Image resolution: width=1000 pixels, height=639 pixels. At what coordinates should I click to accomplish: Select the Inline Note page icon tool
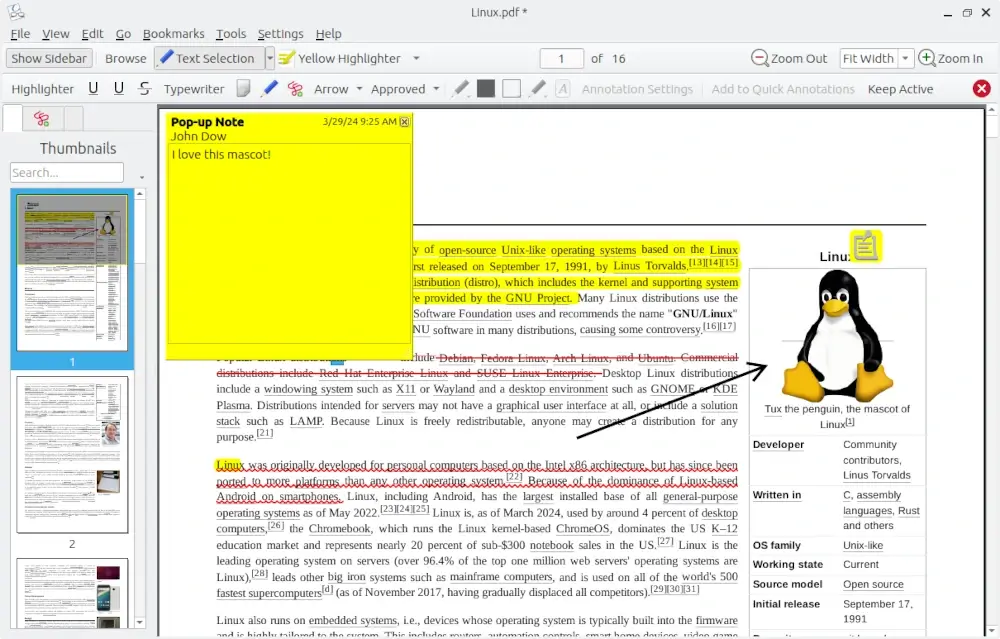[x=243, y=89]
